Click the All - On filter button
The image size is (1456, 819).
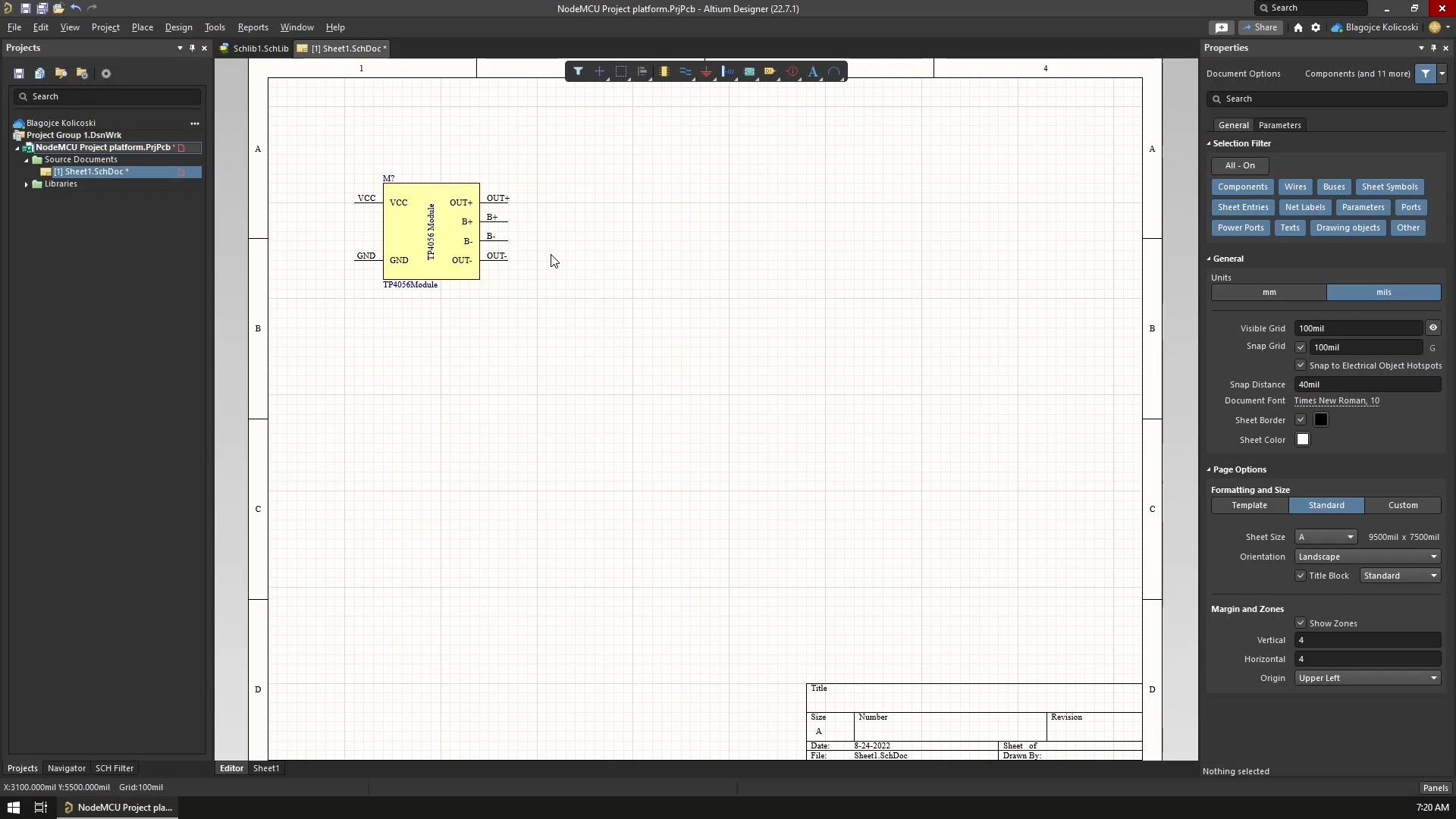tap(1240, 165)
